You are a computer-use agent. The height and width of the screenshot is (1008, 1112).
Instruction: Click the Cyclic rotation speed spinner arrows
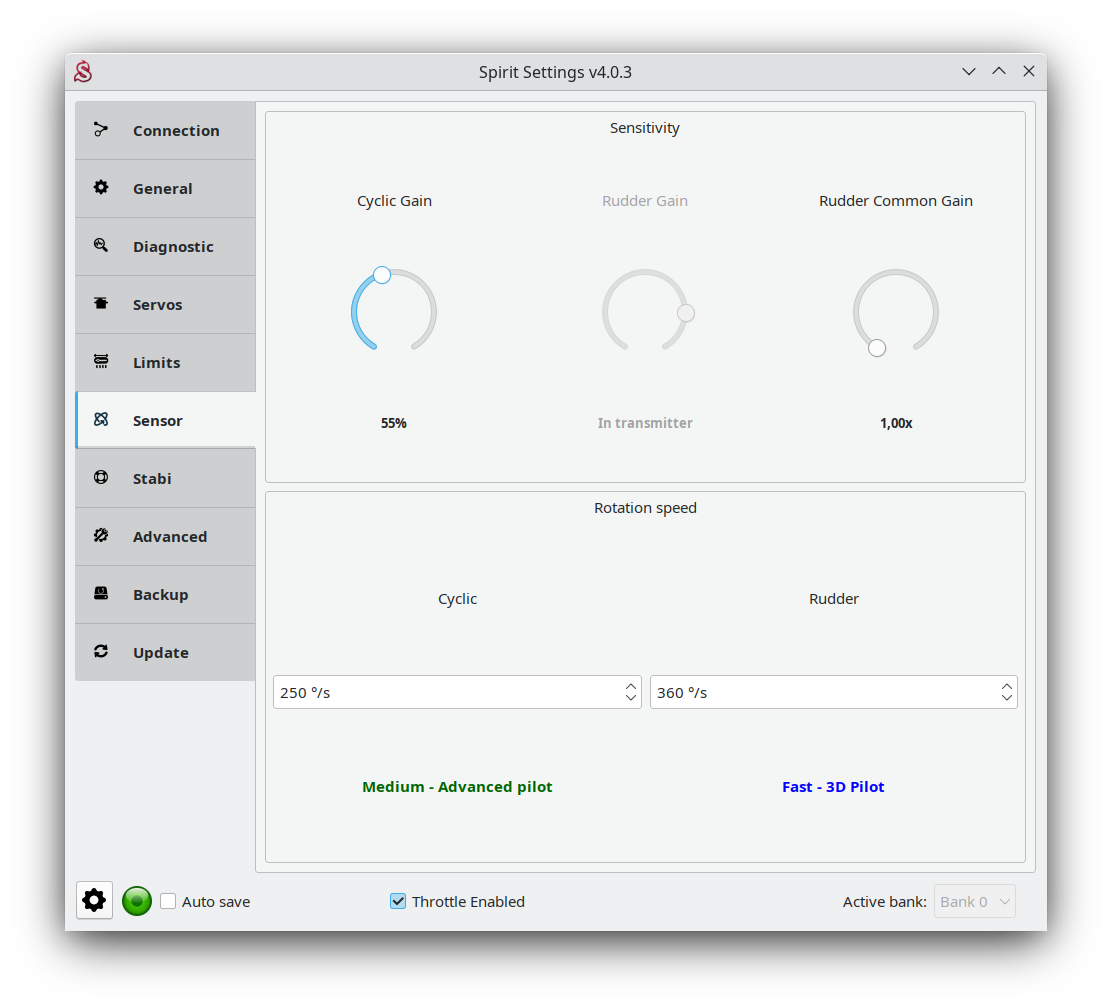pos(630,692)
